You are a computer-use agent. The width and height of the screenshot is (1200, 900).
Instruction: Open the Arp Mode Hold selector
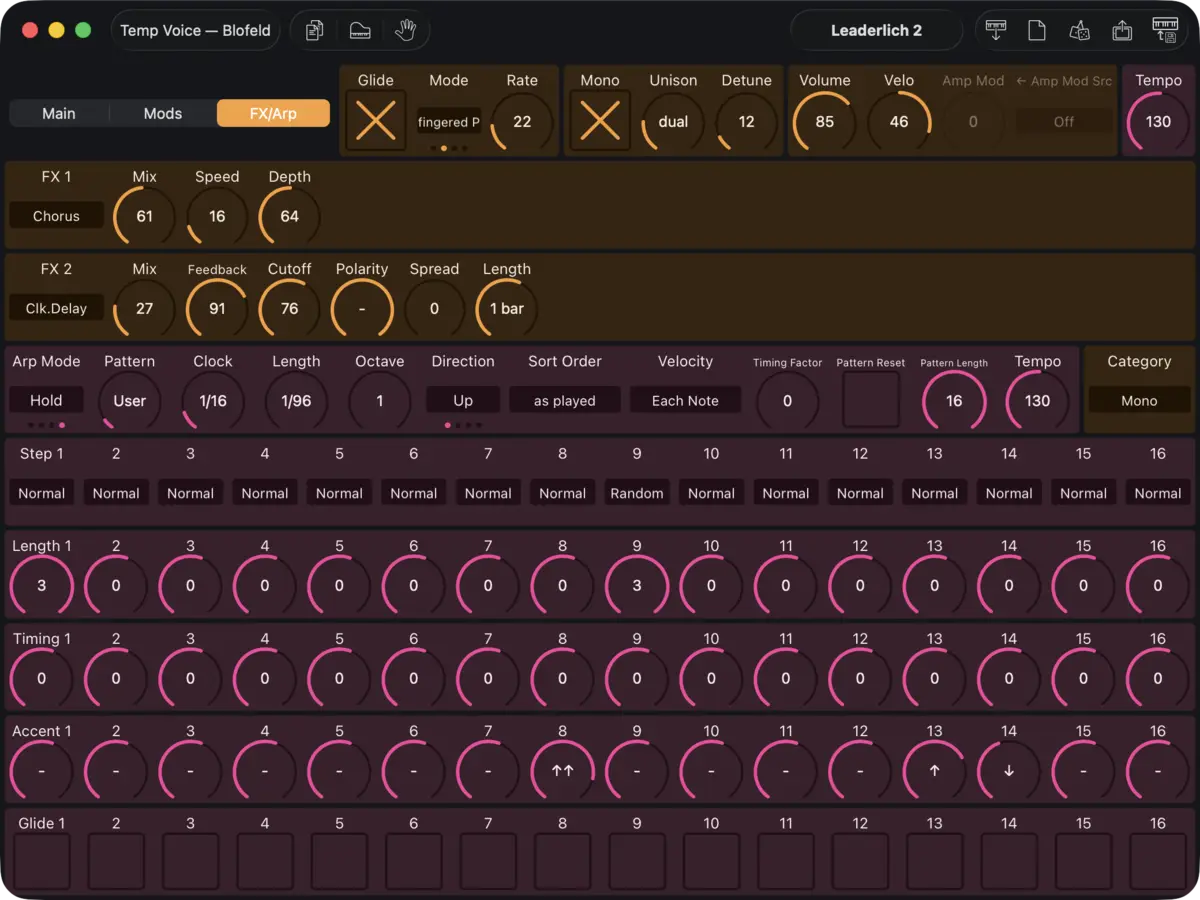(x=46, y=400)
